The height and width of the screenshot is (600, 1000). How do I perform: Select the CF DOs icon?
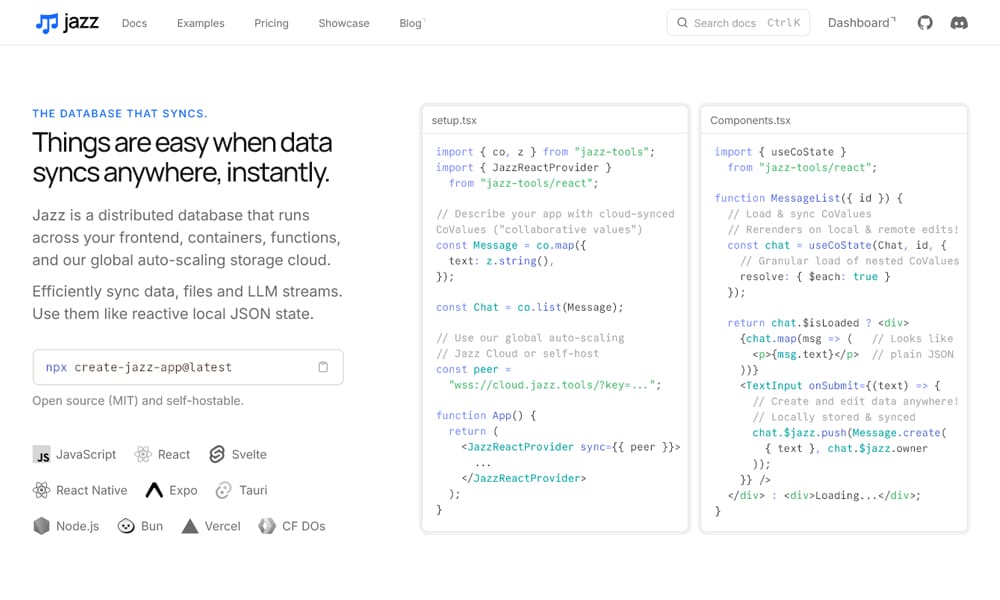(x=265, y=526)
